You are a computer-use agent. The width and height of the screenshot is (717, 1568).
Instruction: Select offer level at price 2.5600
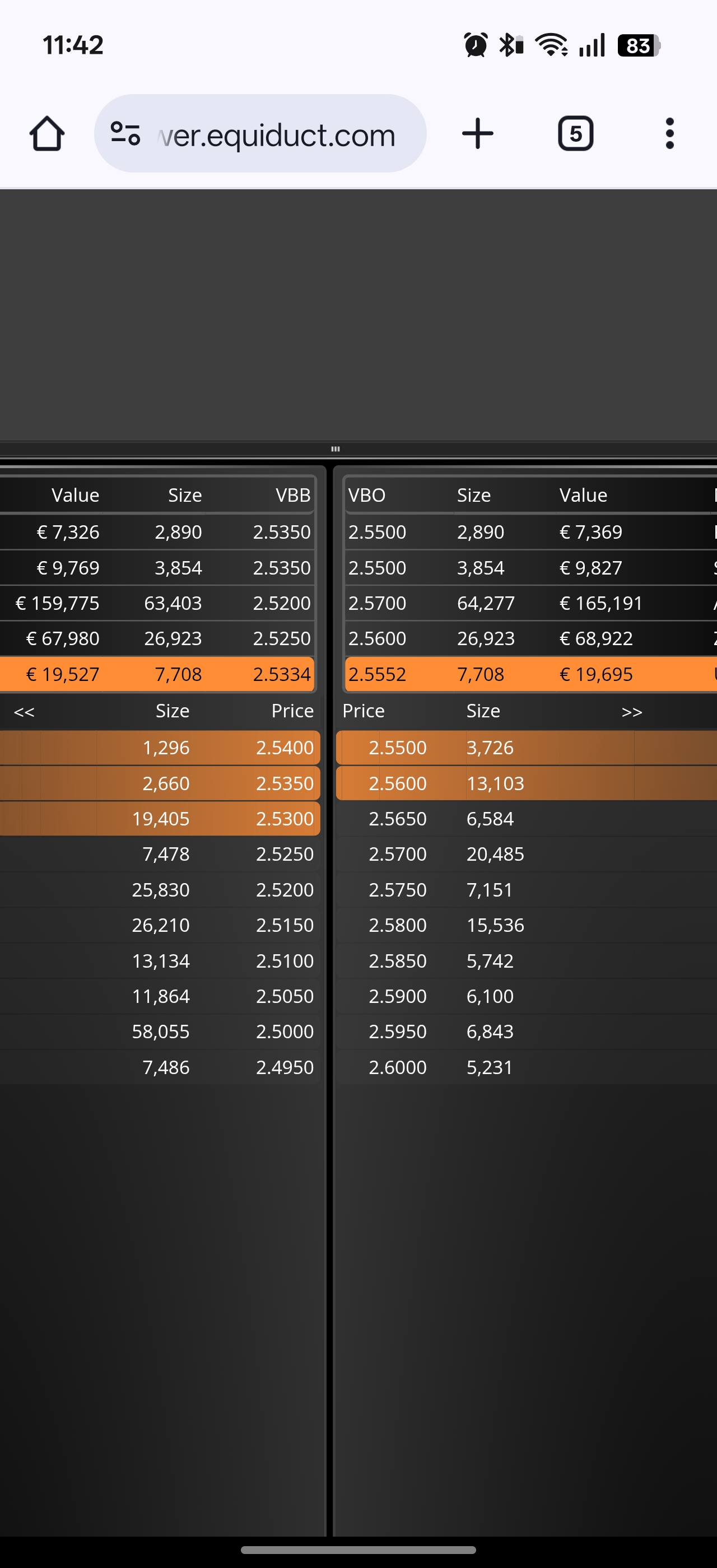click(527, 783)
